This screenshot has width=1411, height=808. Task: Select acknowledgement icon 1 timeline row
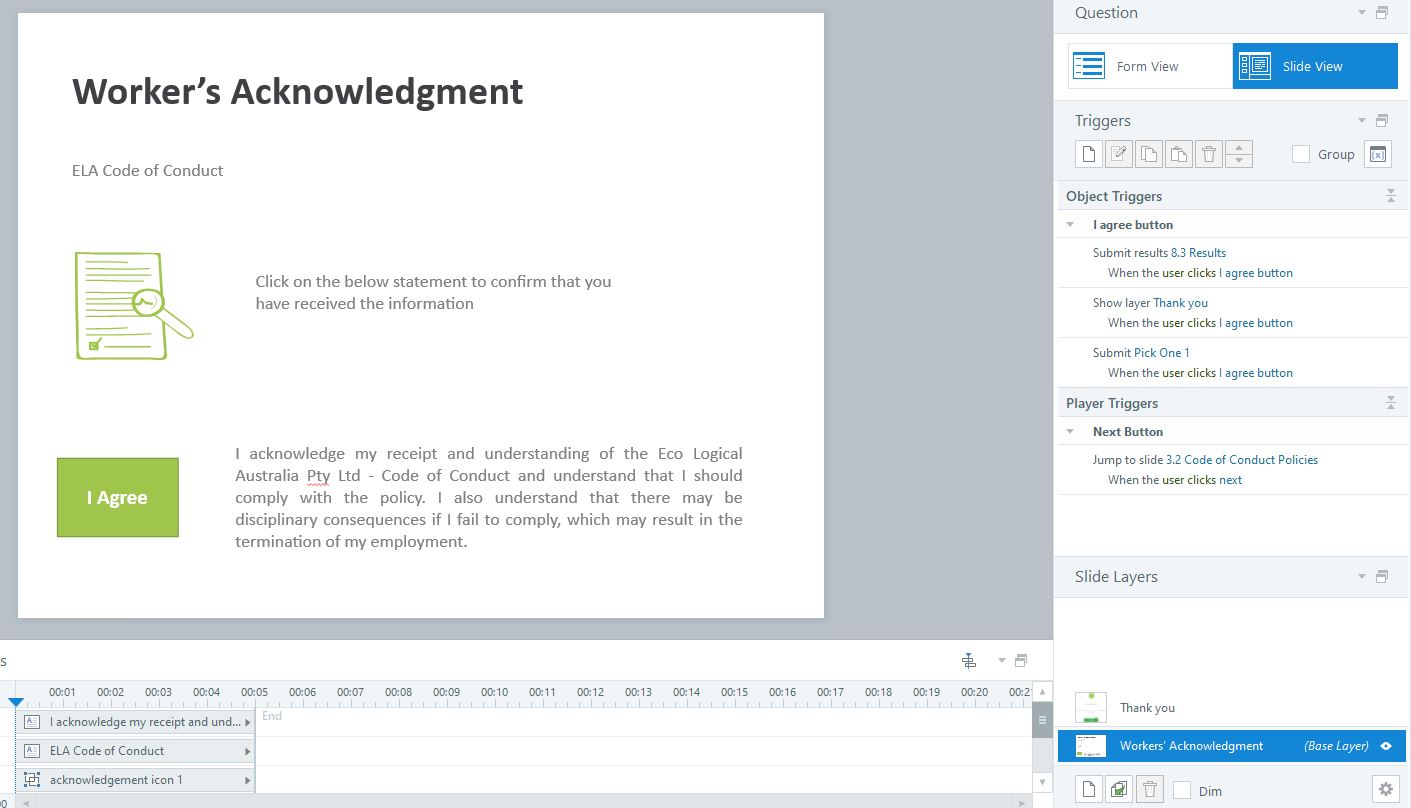[x=135, y=780]
